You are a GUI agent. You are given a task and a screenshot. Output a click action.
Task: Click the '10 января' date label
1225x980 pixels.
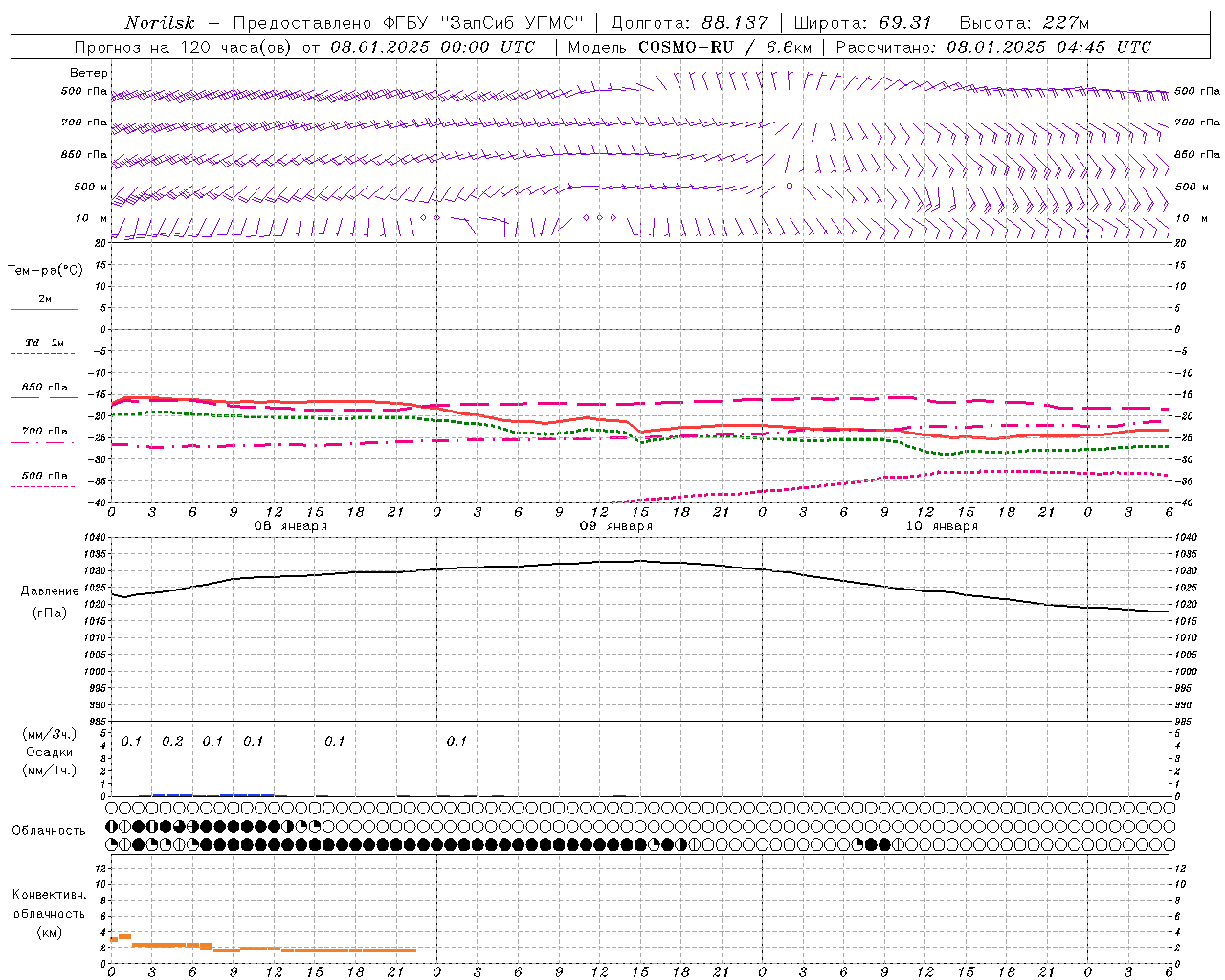(942, 526)
